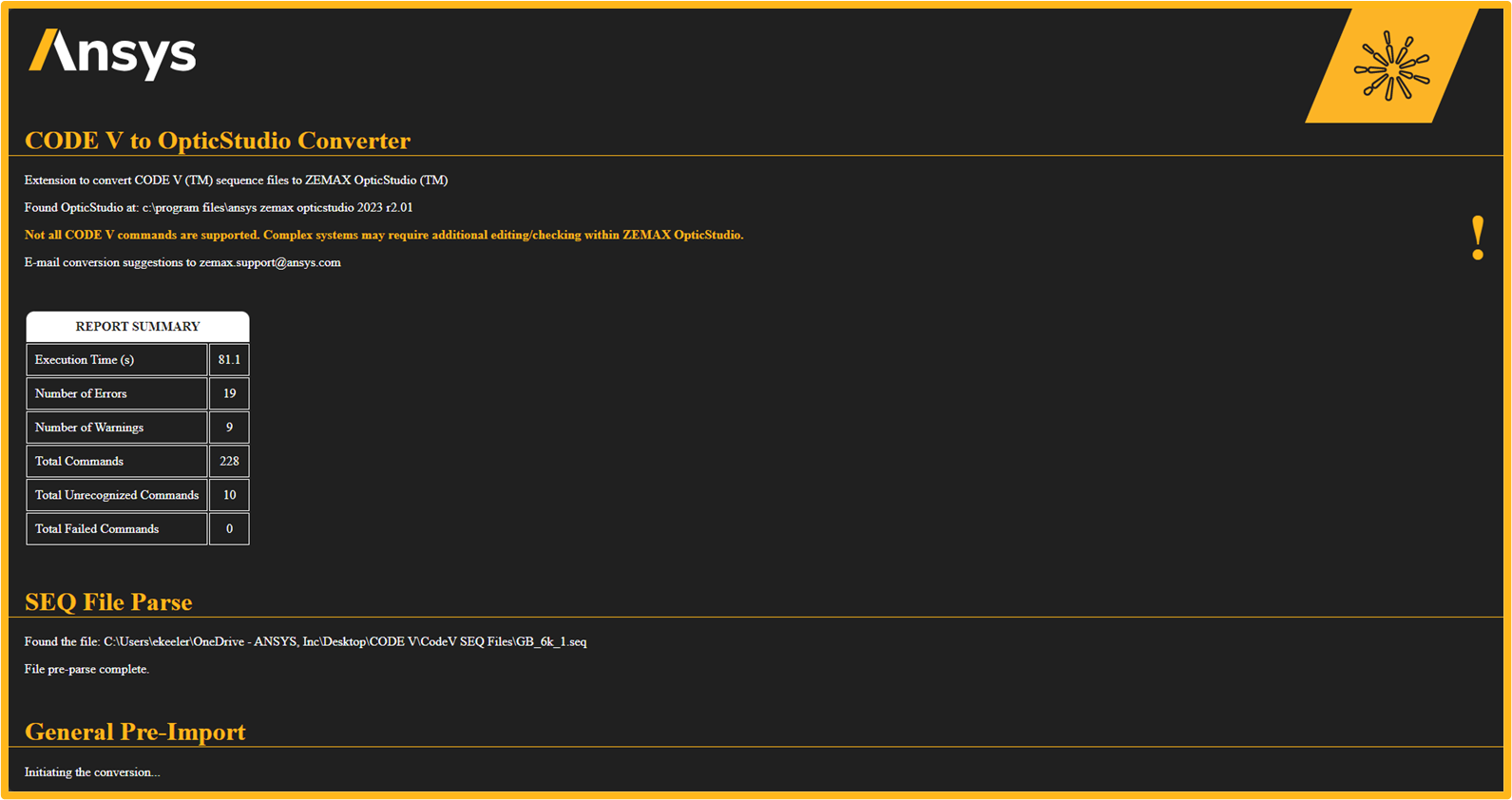This screenshot has height=800, width=1512.
Task: Click the Execution Time (s) label cell
Action: [117, 360]
